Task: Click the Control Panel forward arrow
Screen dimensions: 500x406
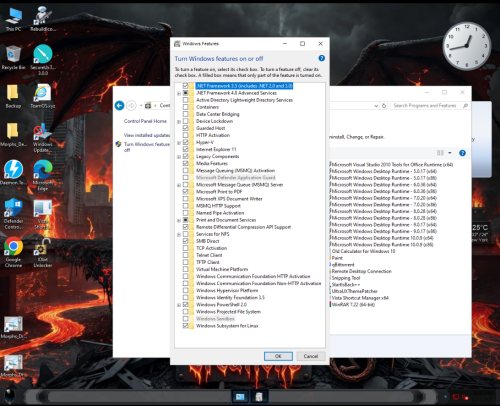Action: (131, 106)
